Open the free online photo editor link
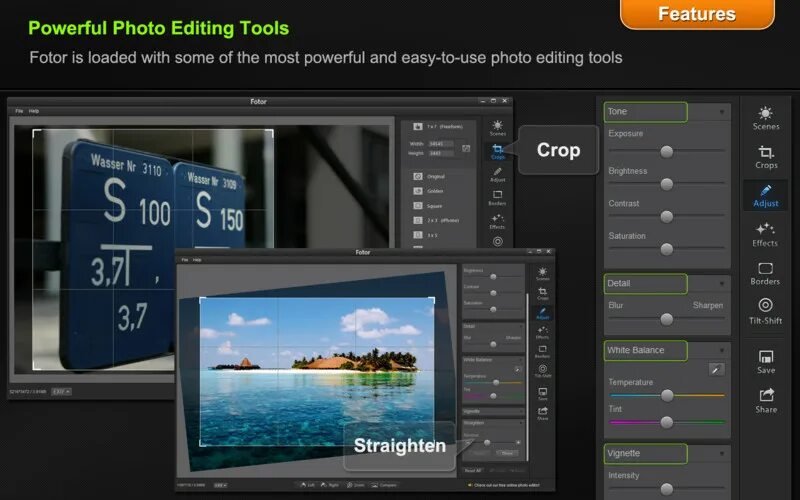The width and height of the screenshot is (800, 500). [504, 485]
